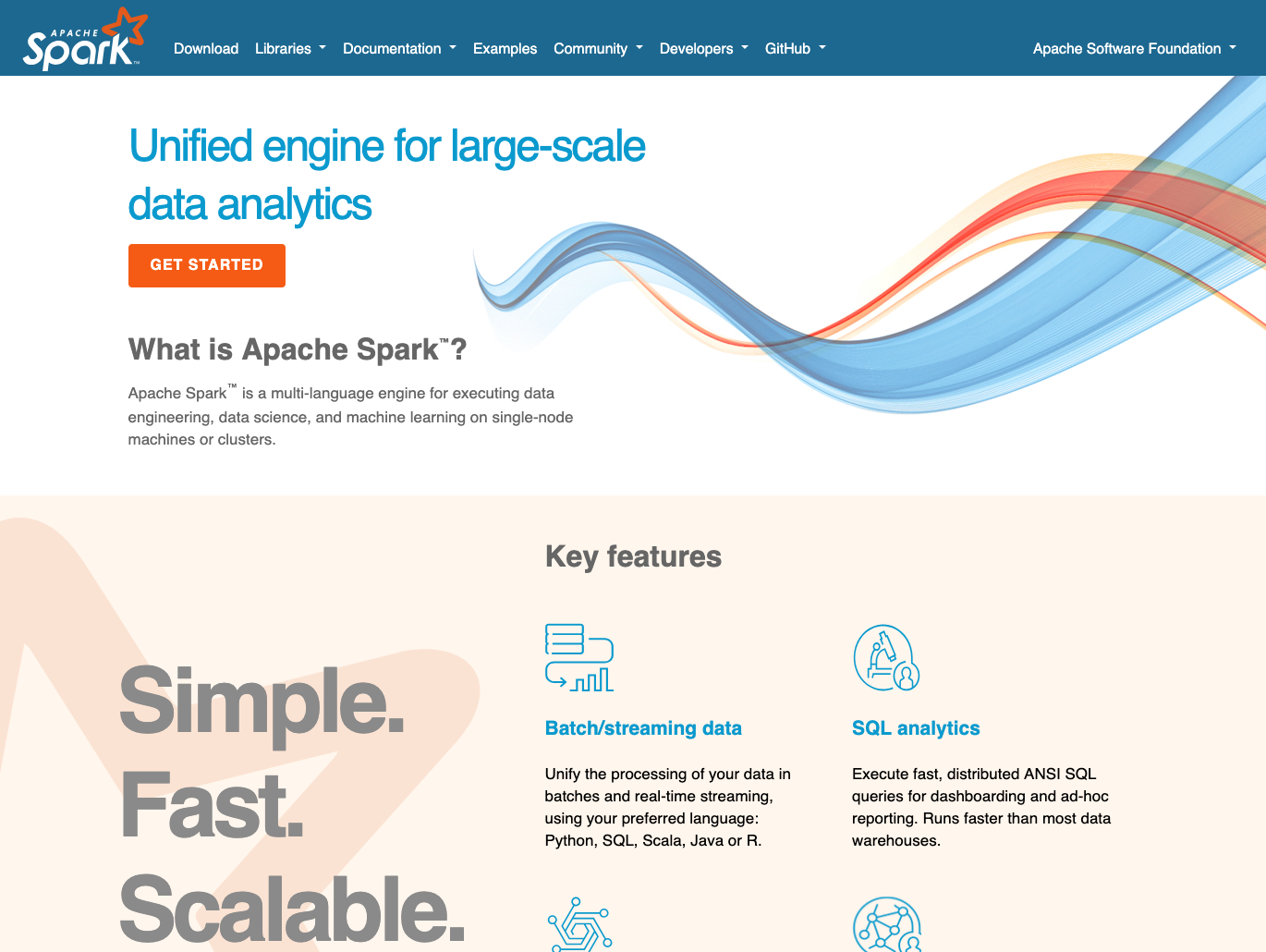Screen dimensions: 1266x952
Task: Expand the Libraries dropdown menu
Action: [x=290, y=49]
